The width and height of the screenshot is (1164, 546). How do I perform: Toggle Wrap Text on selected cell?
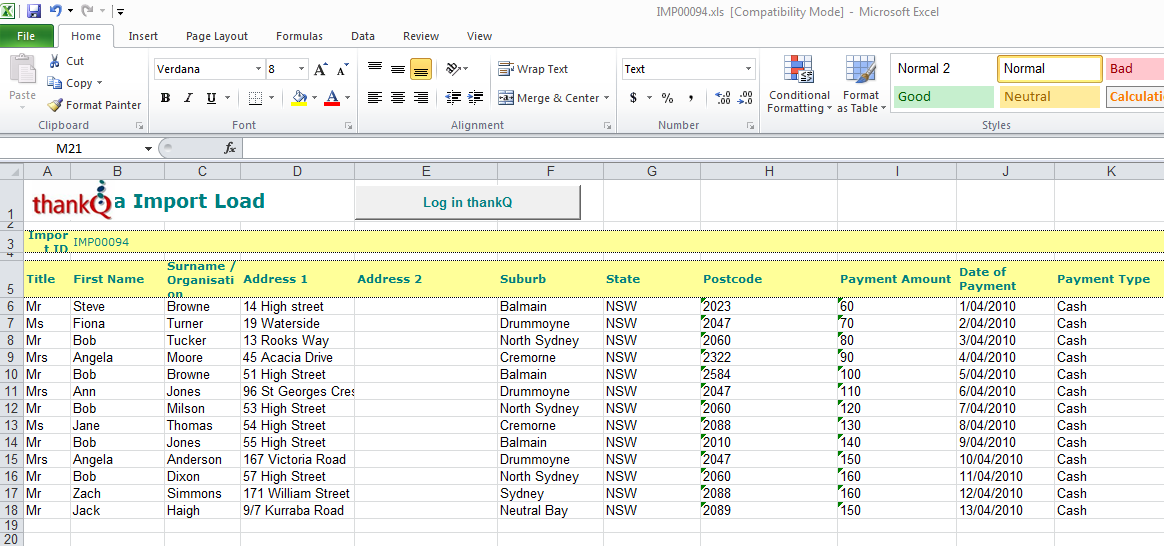coord(533,69)
